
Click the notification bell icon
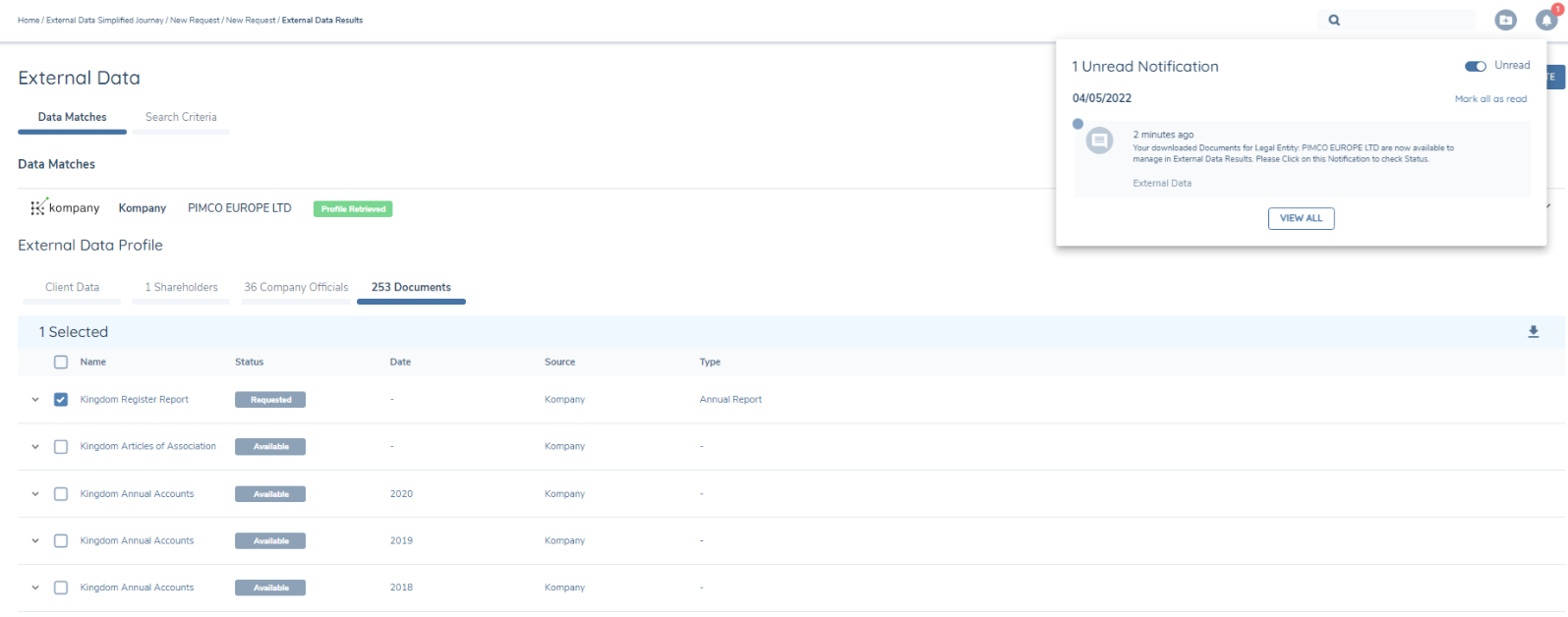coord(1546,21)
